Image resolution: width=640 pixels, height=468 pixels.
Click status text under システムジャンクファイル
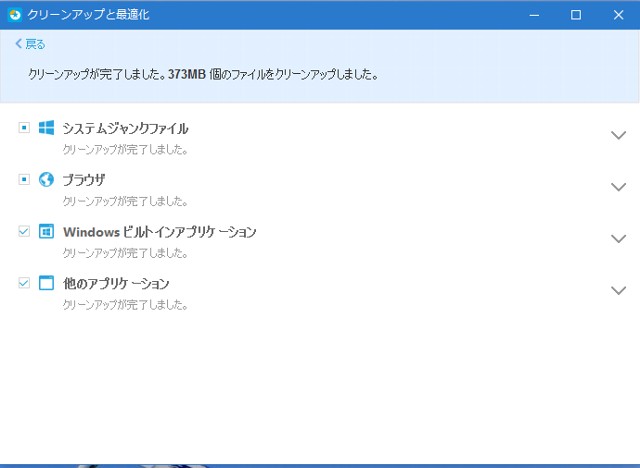click(125, 150)
